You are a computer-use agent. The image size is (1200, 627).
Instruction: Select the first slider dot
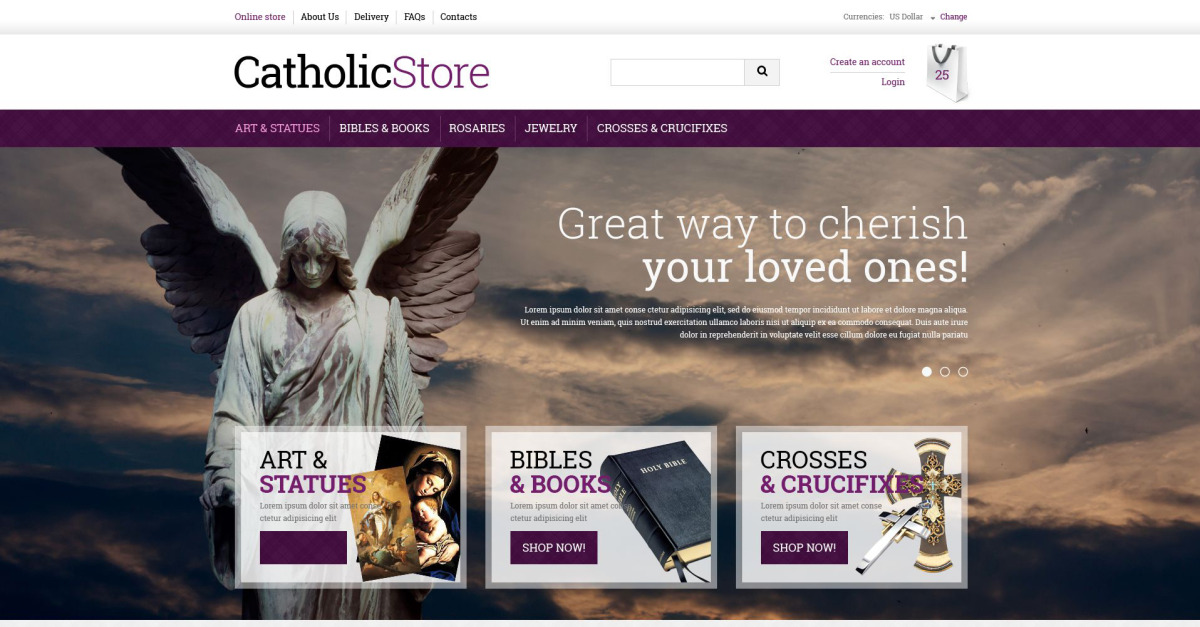pyautogui.click(x=927, y=371)
